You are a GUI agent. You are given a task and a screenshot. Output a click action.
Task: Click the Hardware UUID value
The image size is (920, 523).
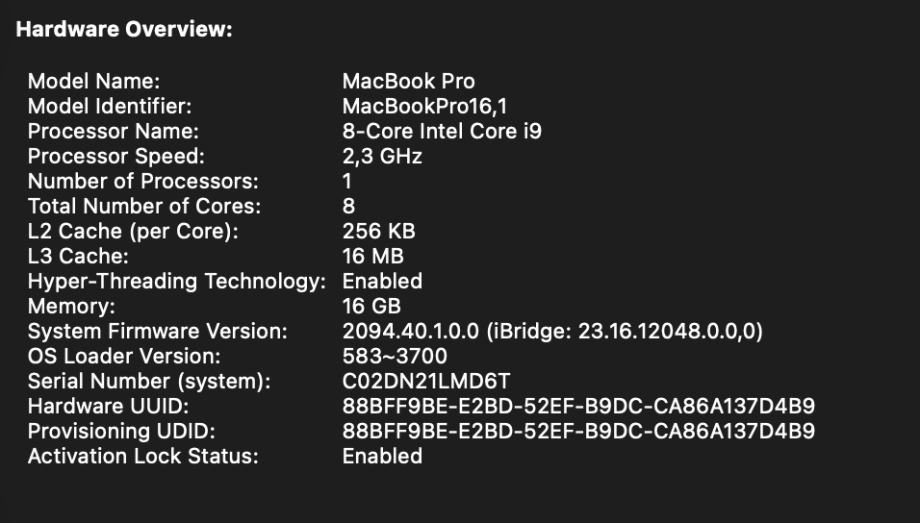[578, 406]
